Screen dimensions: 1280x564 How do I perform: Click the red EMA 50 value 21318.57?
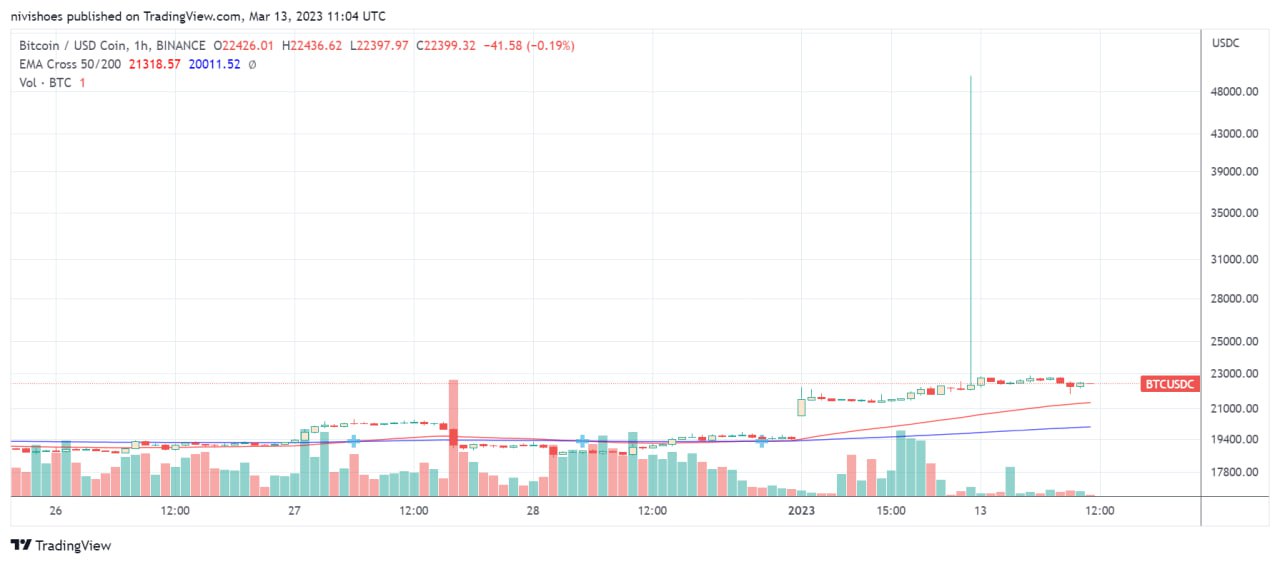[x=154, y=64]
